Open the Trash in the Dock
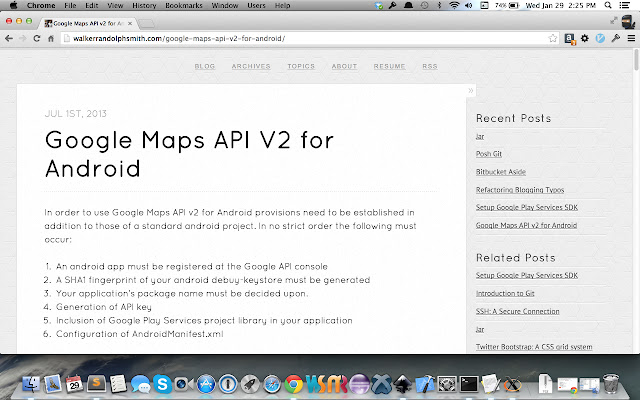The height and width of the screenshot is (400, 640). [611, 384]
